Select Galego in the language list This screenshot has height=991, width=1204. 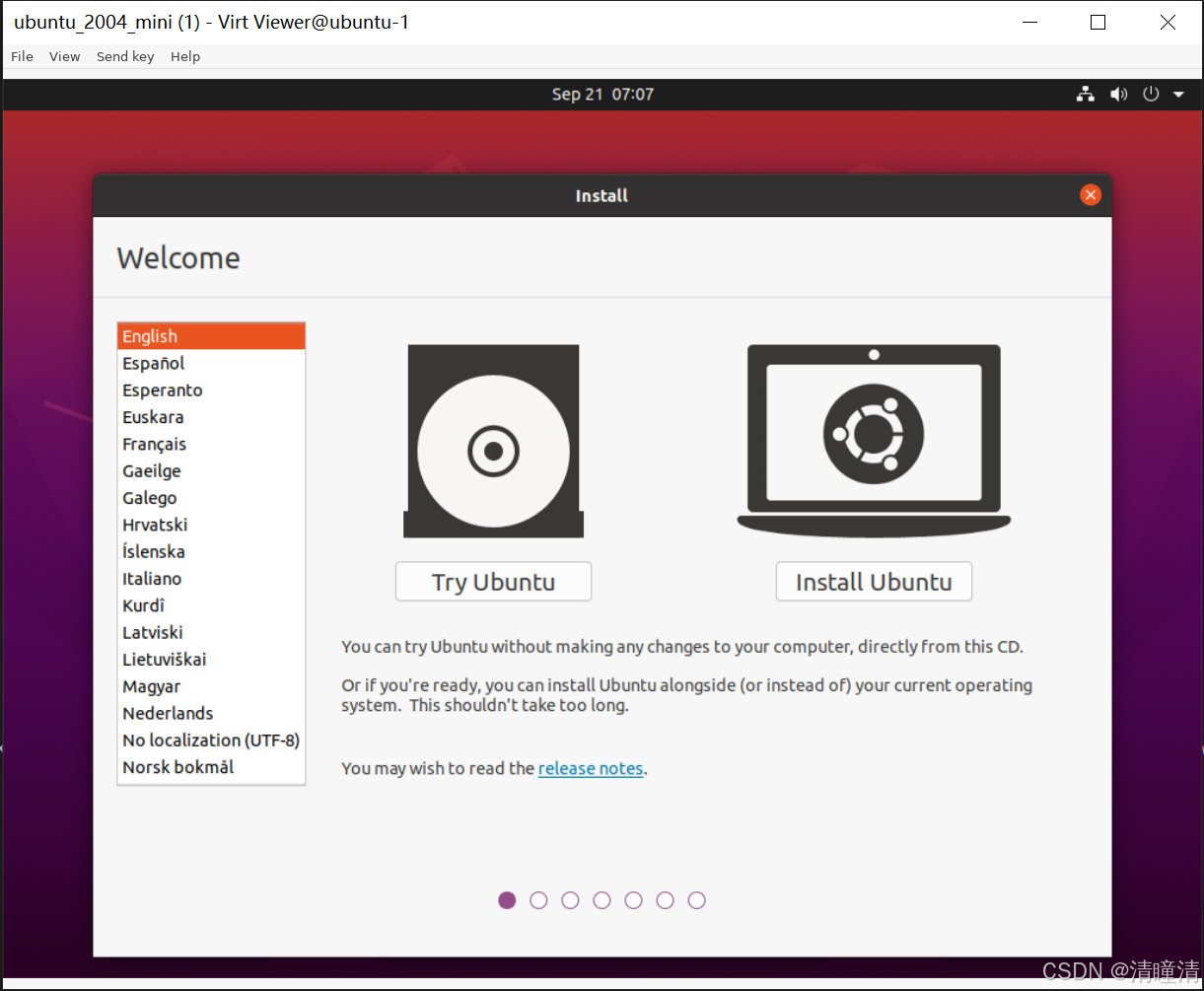(x=211, y=498)
